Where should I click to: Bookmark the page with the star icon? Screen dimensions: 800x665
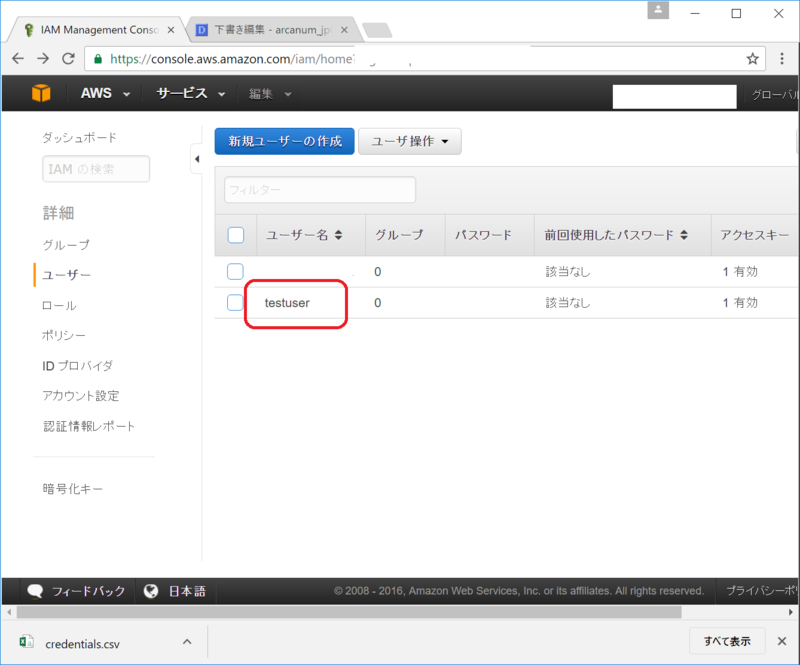(x=752, y=58)
